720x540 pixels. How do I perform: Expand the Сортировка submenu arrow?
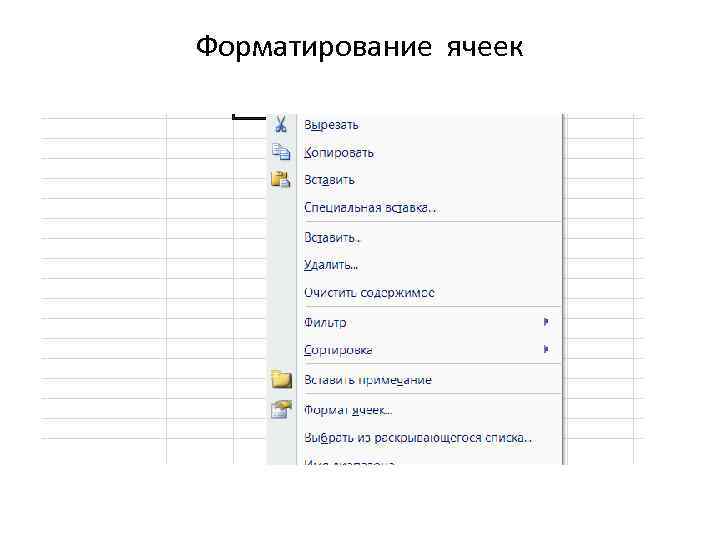coord(546,349)
